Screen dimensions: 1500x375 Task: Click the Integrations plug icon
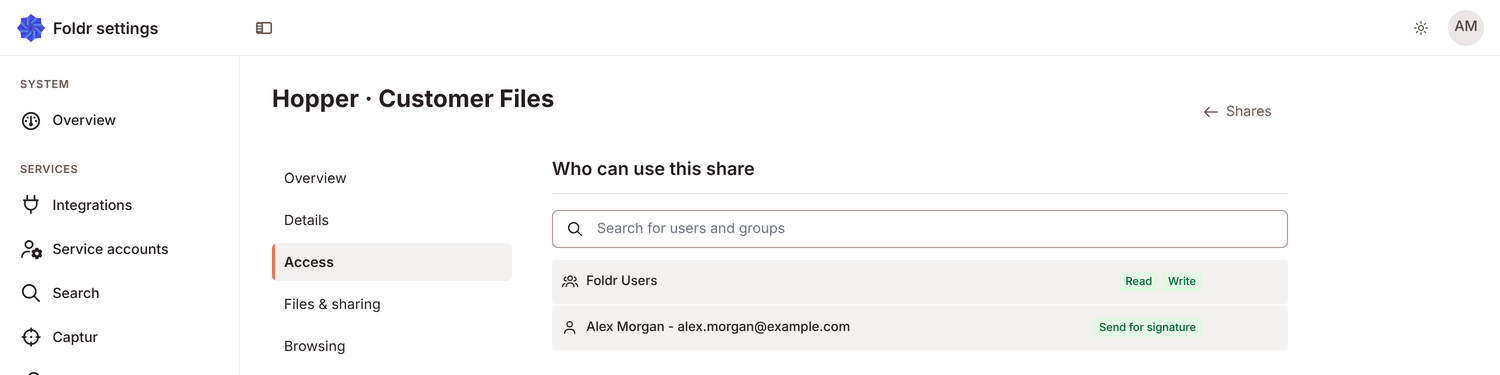[31, 205]
